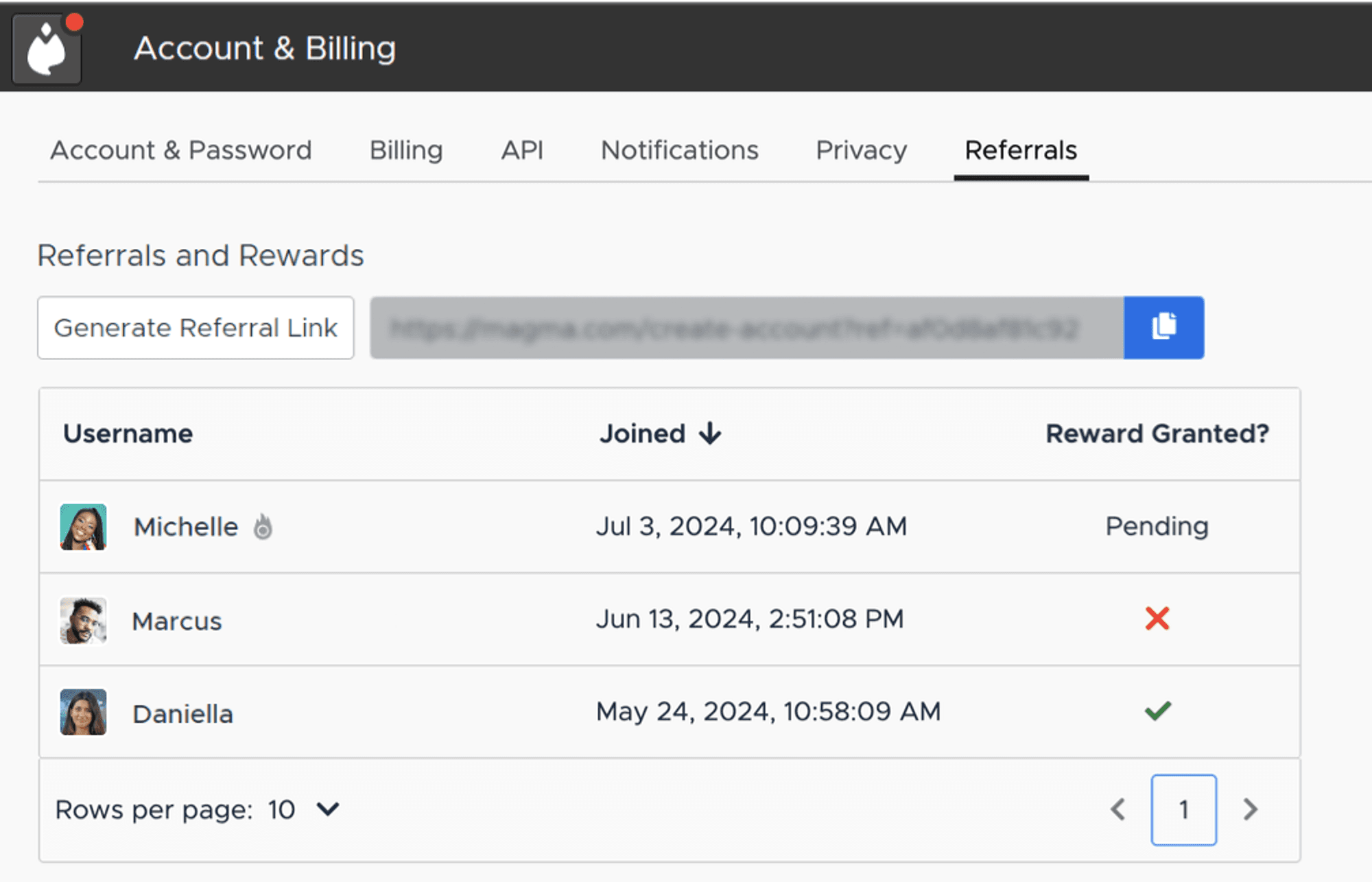The width and height of the screenshot is (1372, 882).
Task: Open the API tab
Action: coord(522,150)
